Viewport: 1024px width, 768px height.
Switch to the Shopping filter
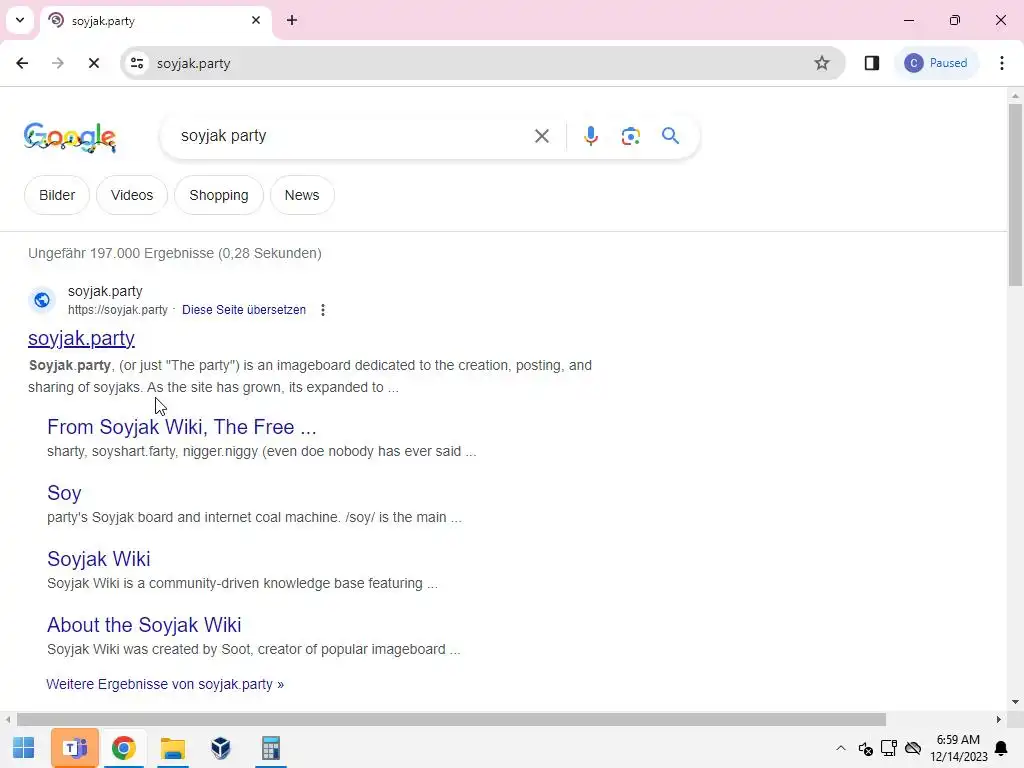pyautogui.click(x=219, y=195)
